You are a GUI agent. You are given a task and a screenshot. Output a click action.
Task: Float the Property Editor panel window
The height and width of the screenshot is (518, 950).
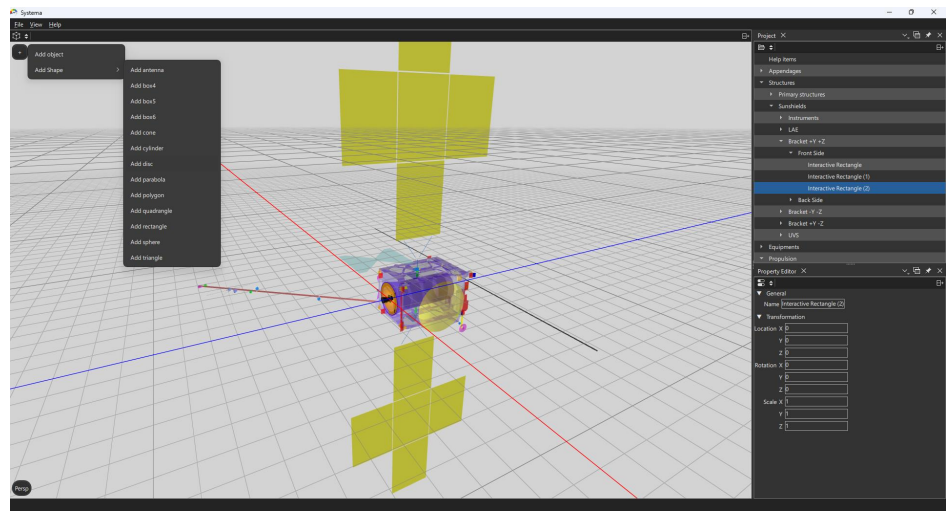pos(917,271)
